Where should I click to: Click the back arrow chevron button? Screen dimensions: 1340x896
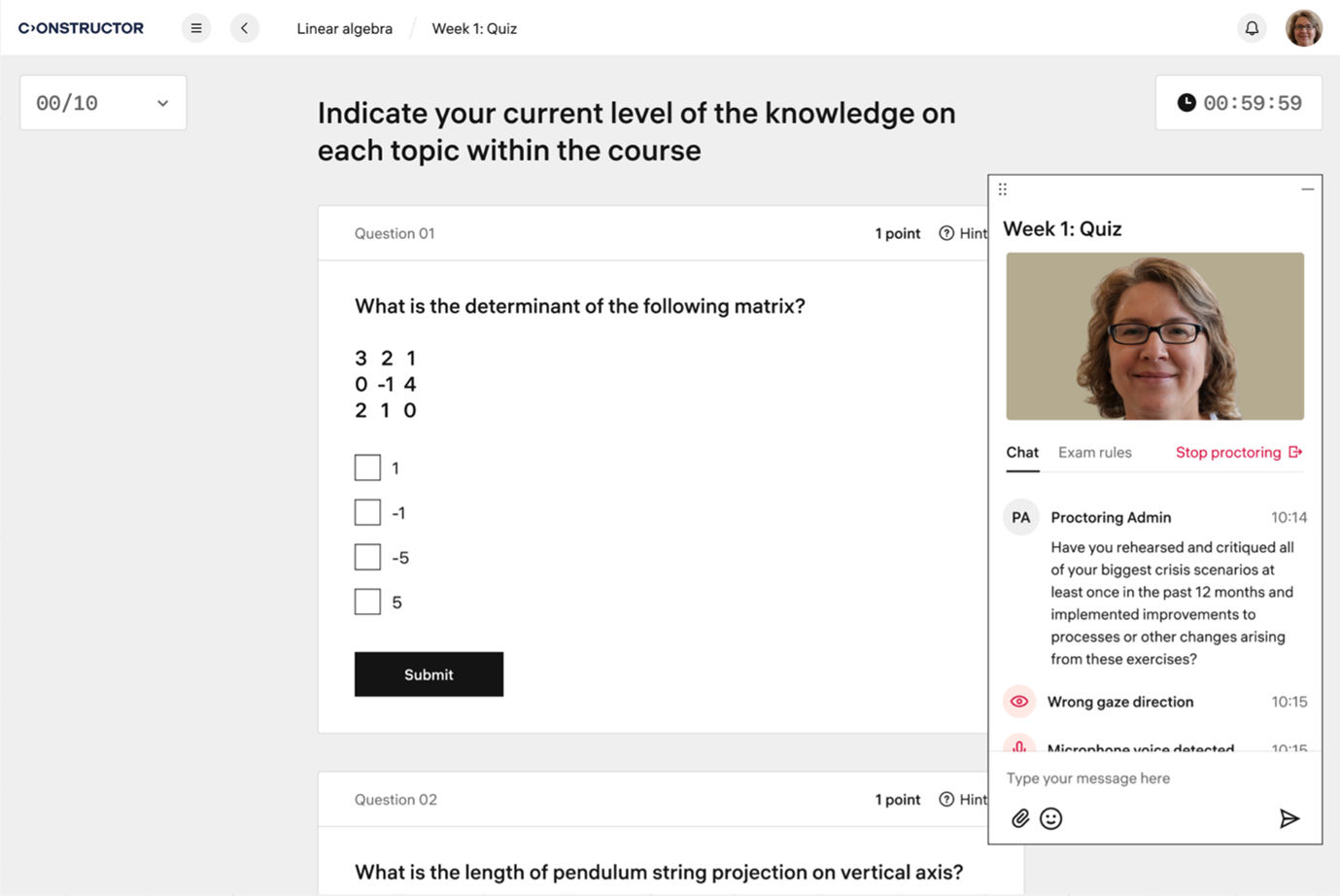245,28
